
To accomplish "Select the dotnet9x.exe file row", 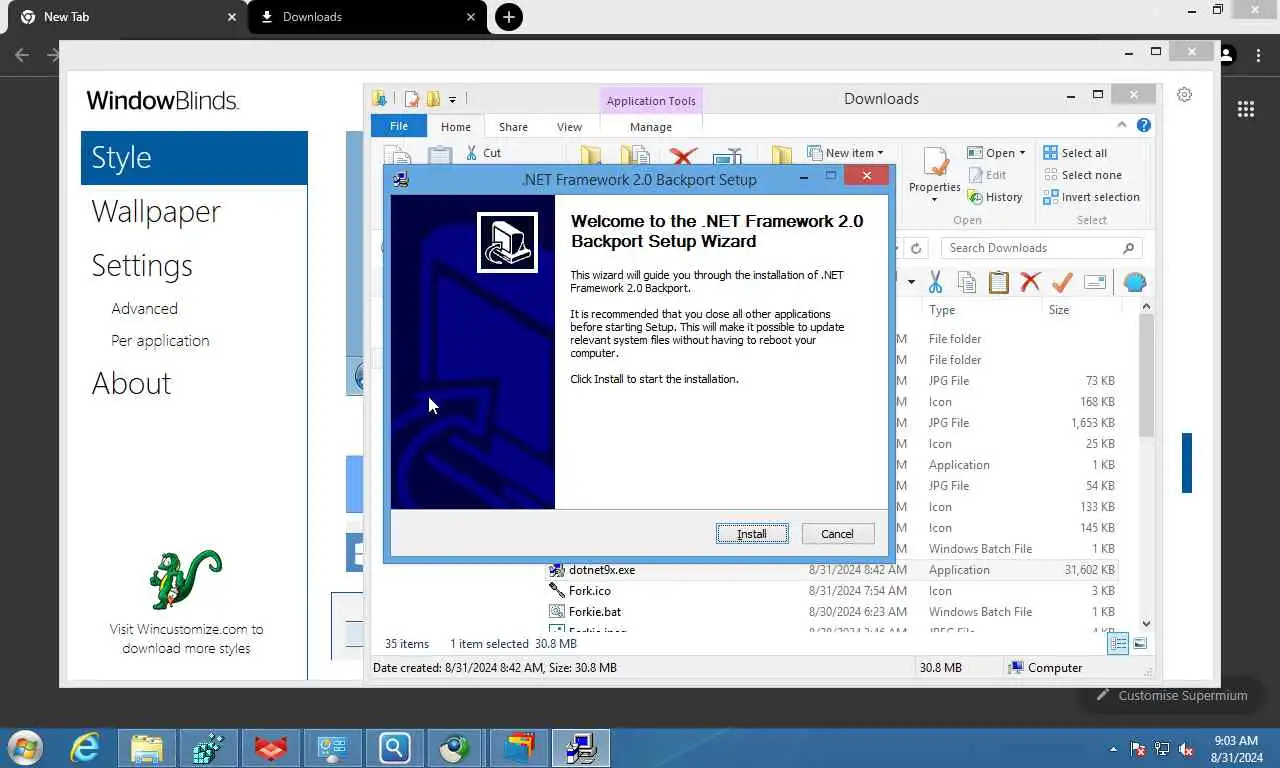I will pos(832,570).
